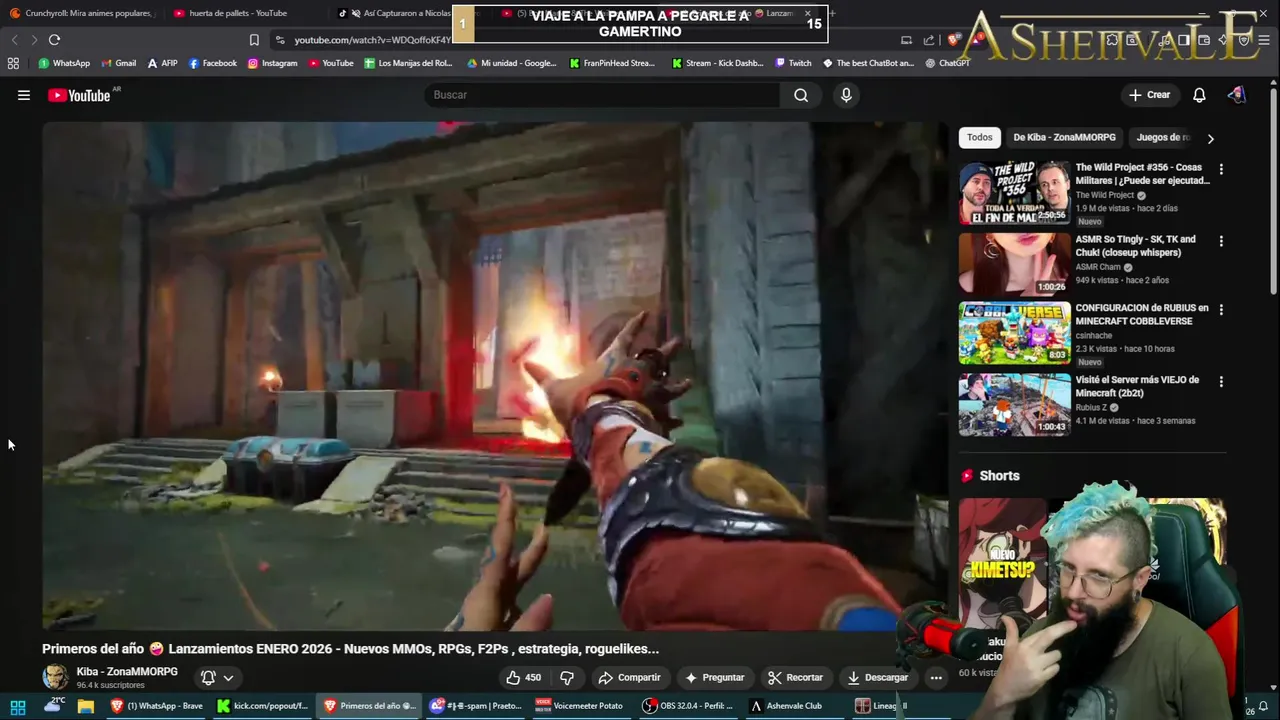Open the Windows Start button
Image resolution: width=1280 pixels, height=720 pixels.
18,706
